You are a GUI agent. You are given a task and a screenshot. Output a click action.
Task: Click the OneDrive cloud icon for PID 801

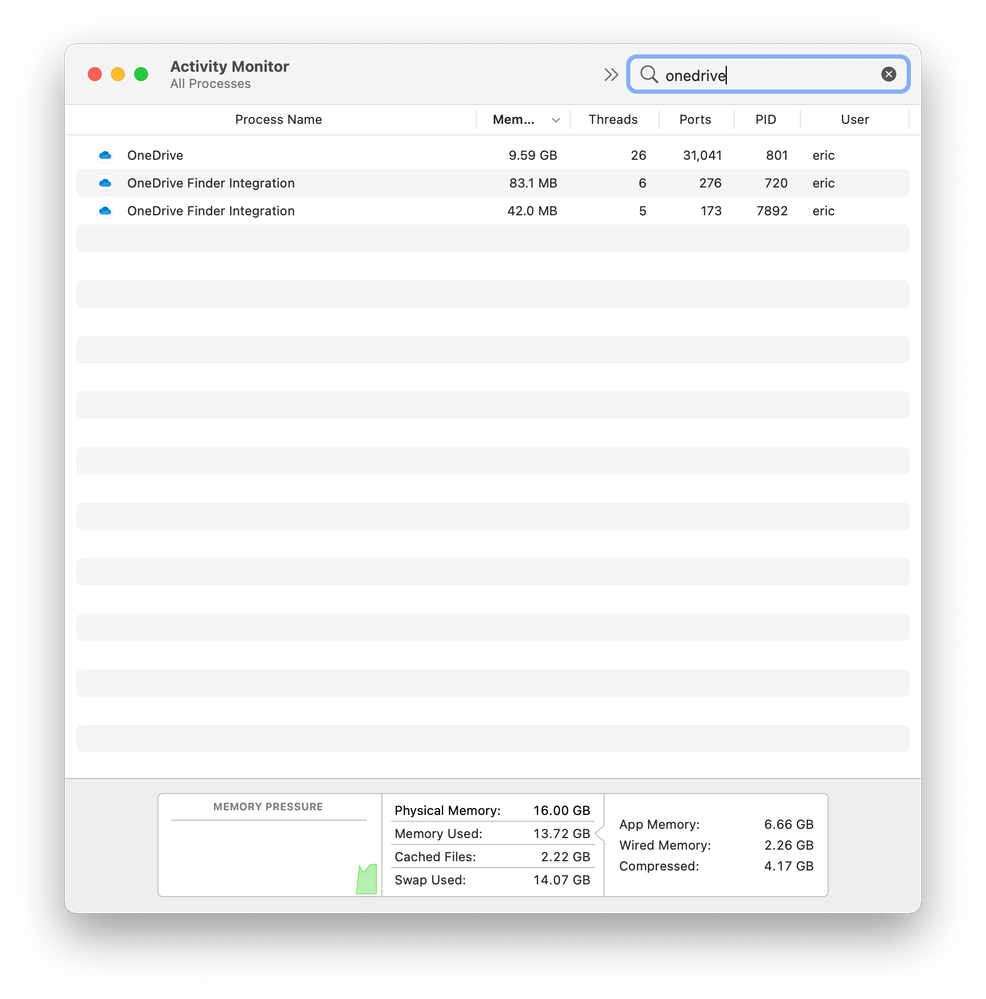coord(105,155)
